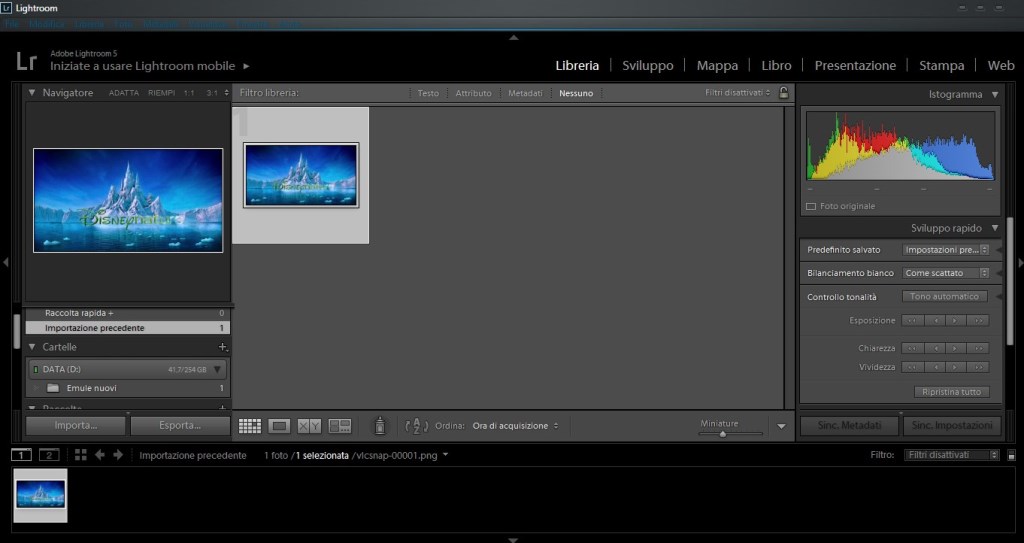Viewport: 1024px width, 543px height.
Task: Select the filmstrip thumbnail vlcsnap-00001
Action: click(x=40, y=495)
